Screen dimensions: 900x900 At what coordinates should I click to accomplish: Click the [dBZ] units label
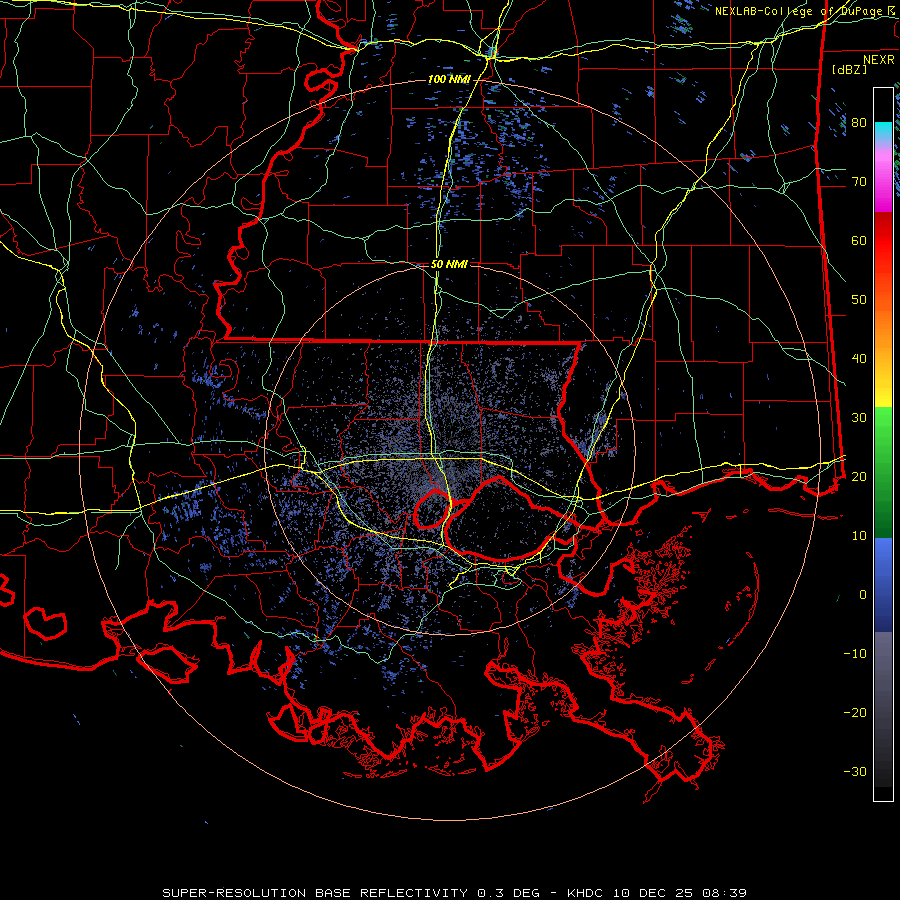(849, 69)
